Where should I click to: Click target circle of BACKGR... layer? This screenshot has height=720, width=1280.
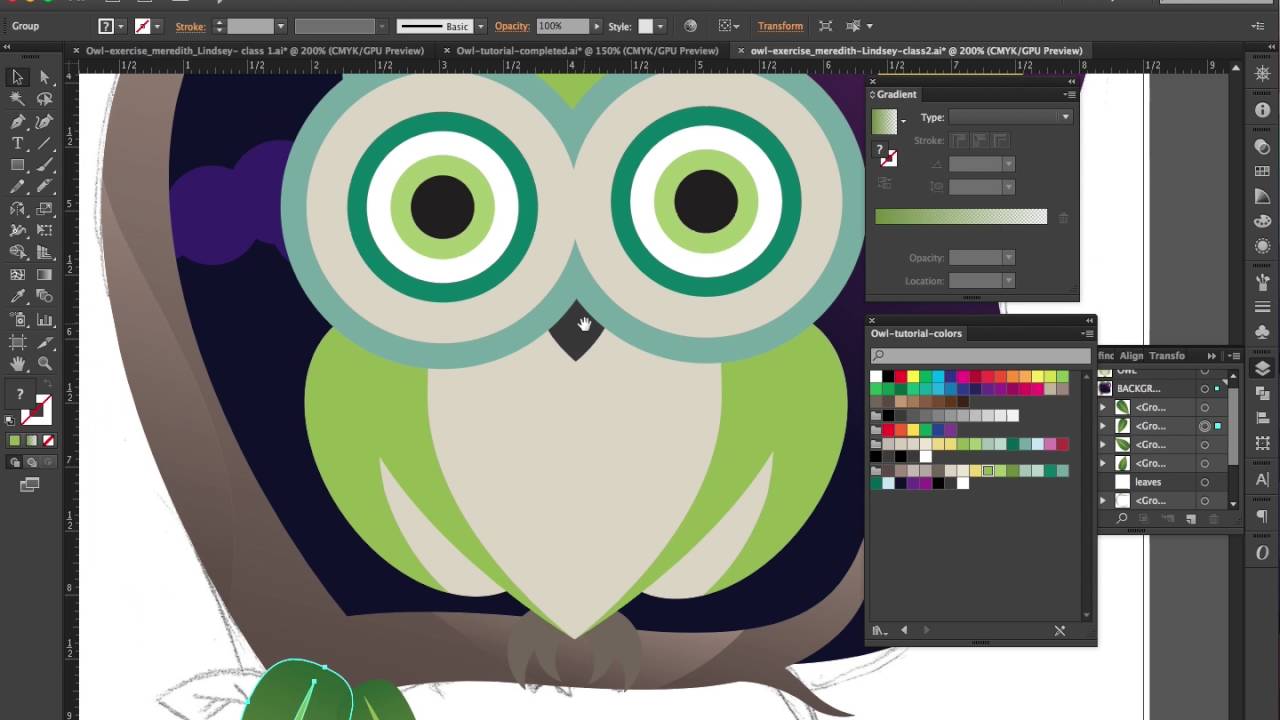pos(1205,389)
